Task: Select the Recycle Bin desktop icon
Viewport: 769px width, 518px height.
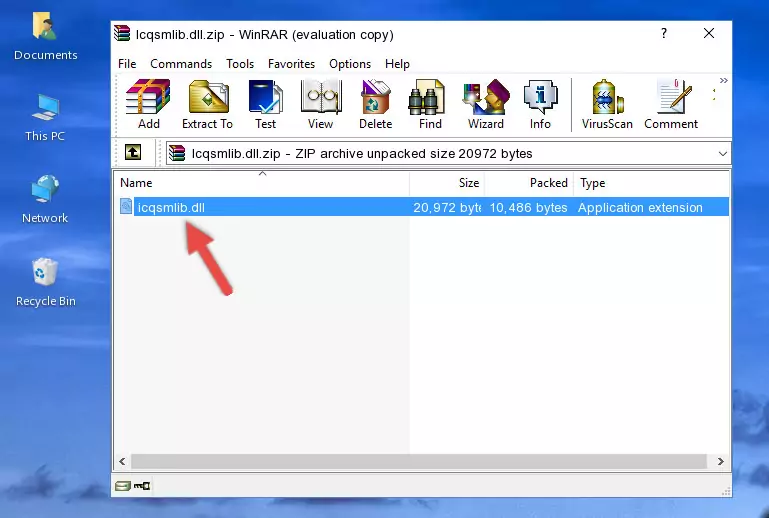Action: (45, 283)
